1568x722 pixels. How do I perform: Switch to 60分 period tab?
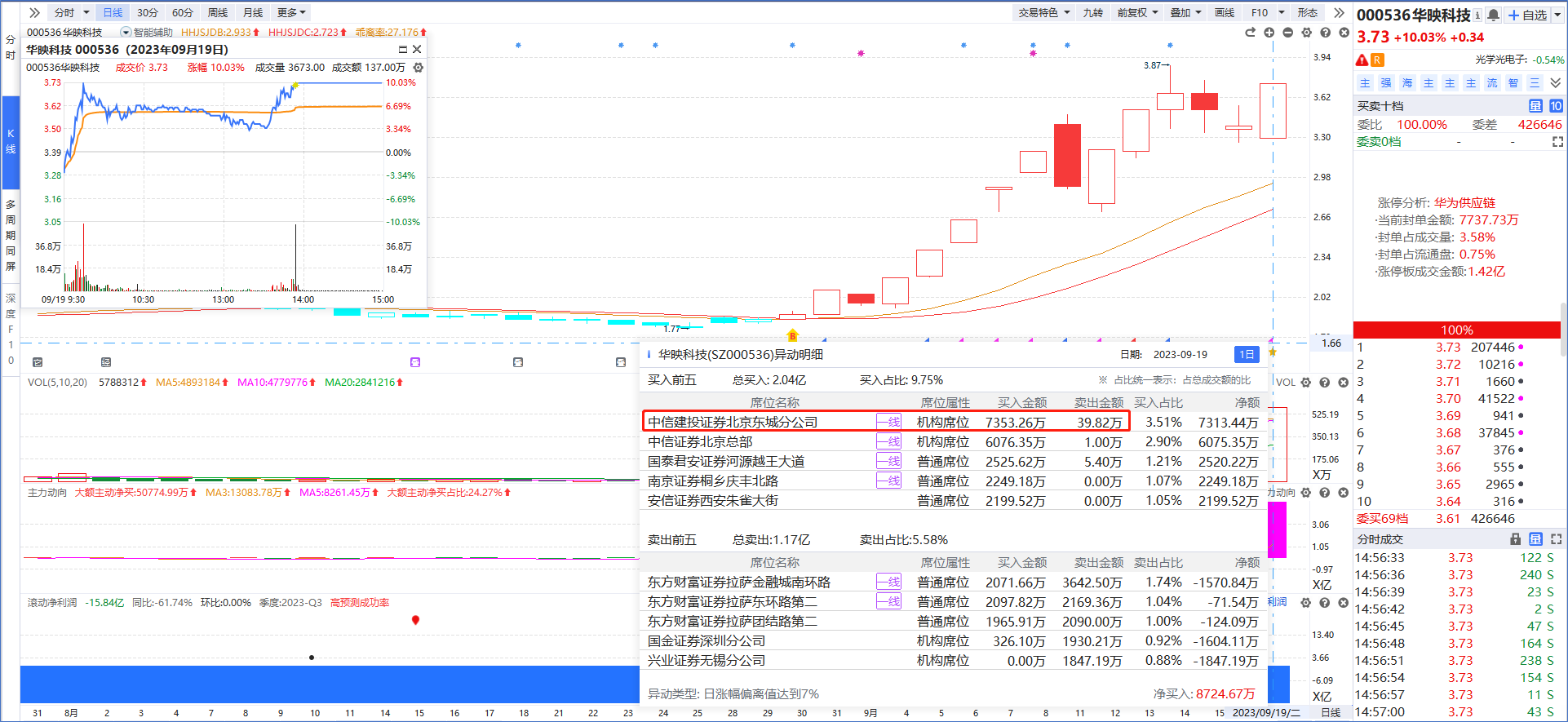(x=183, y=12)
